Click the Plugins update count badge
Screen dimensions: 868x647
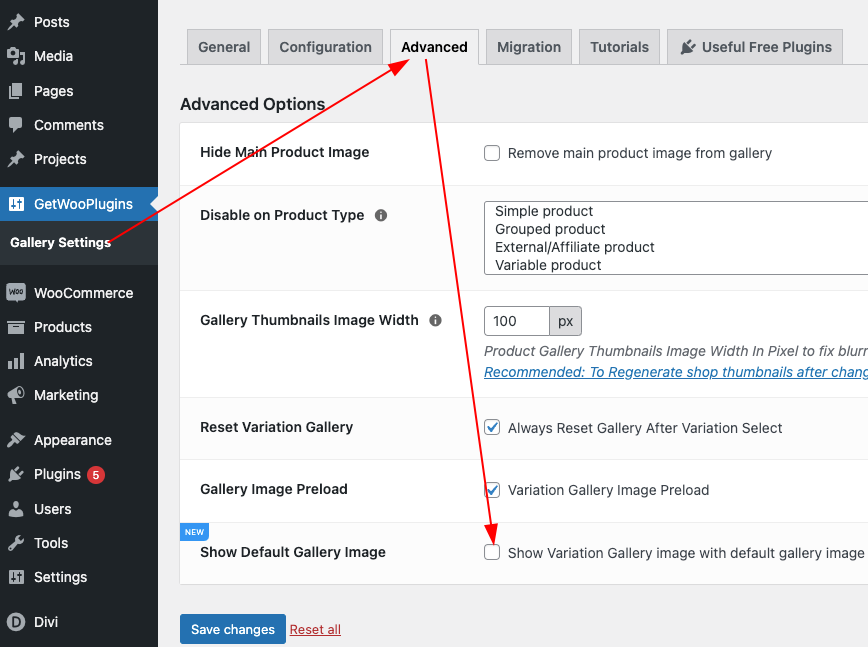(96, 475)
